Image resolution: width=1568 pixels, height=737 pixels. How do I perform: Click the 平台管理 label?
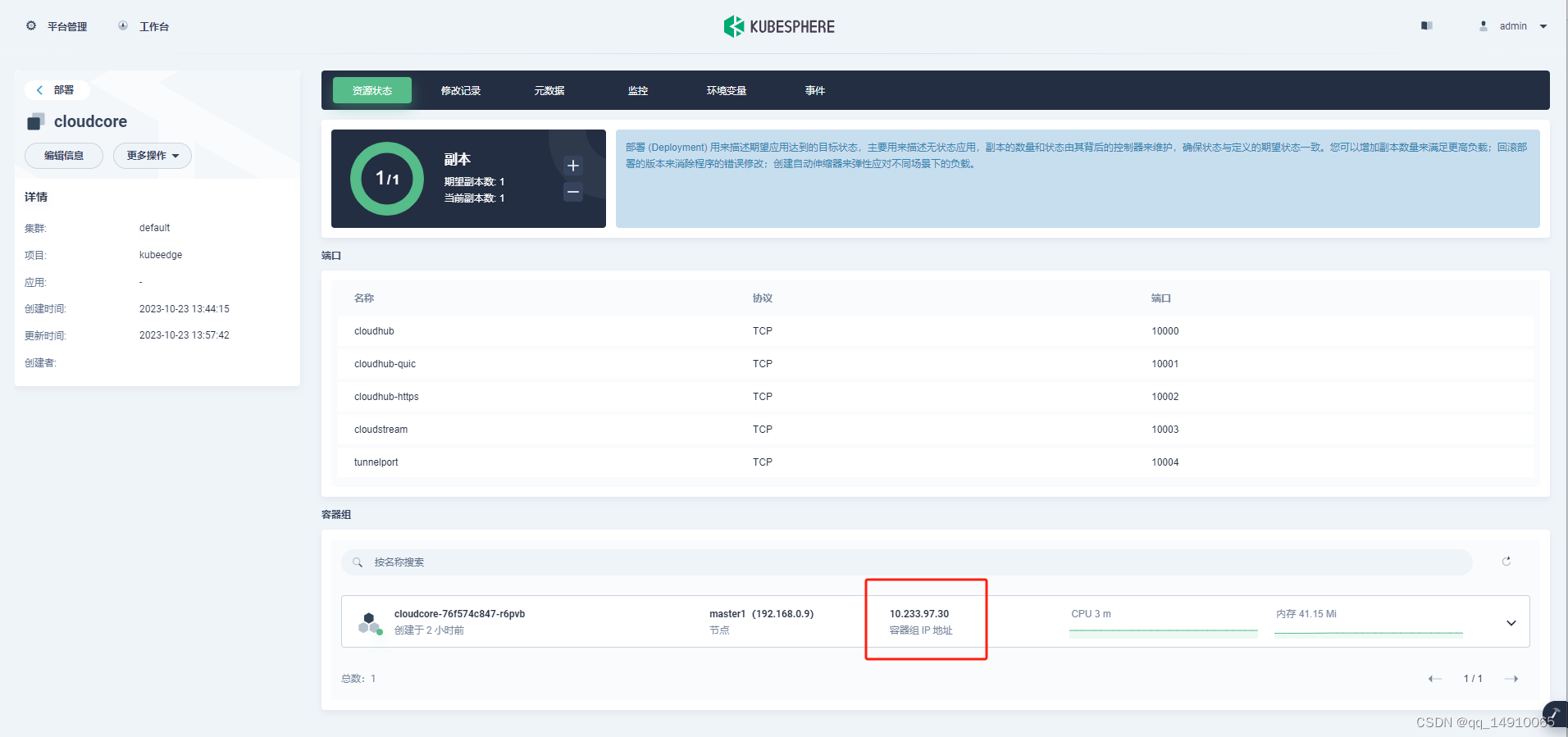click(x=67, y=27)
